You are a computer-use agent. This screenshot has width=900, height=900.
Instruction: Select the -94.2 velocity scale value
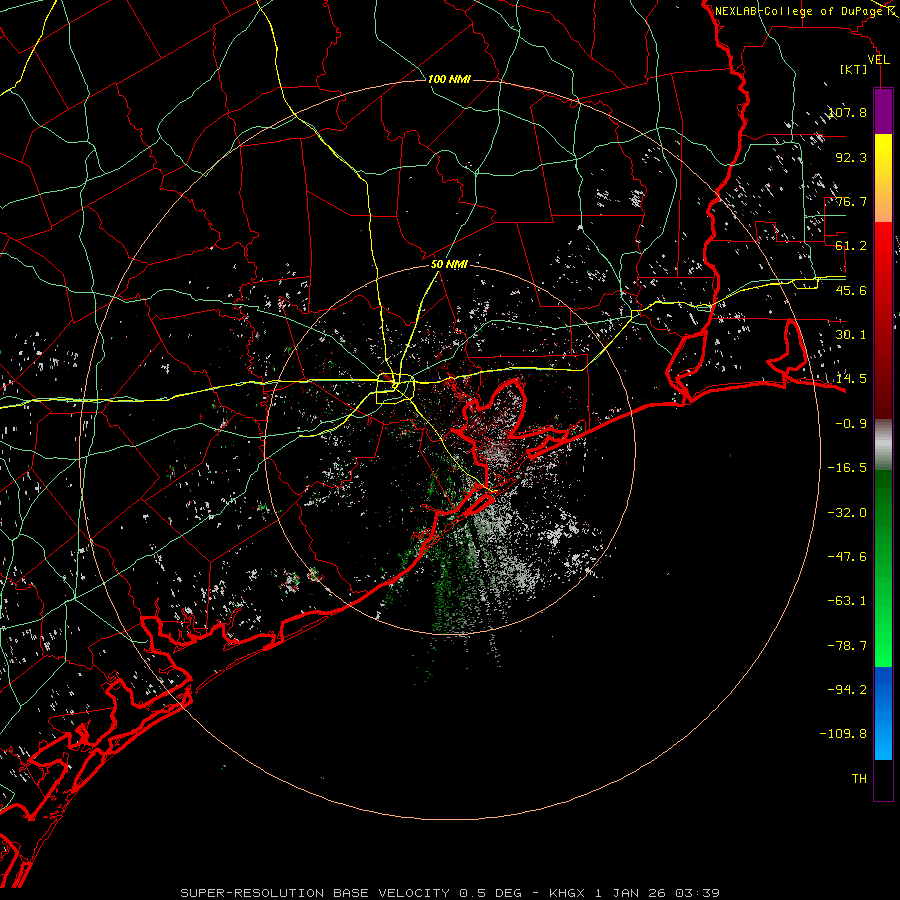click(847, 690)
